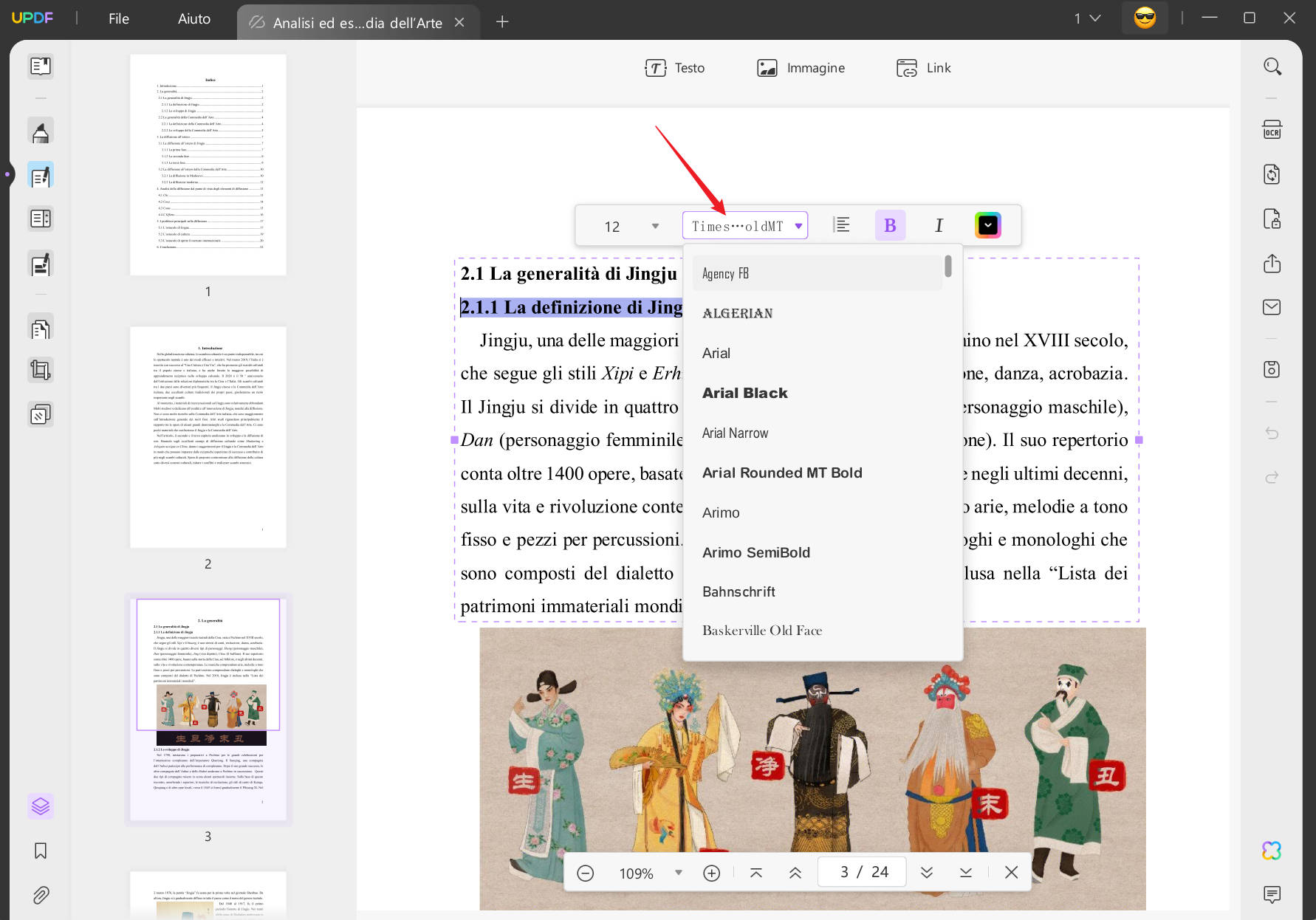Select the Comment highlighter tool
This screenshot has height=920, width=1316.
41,131
